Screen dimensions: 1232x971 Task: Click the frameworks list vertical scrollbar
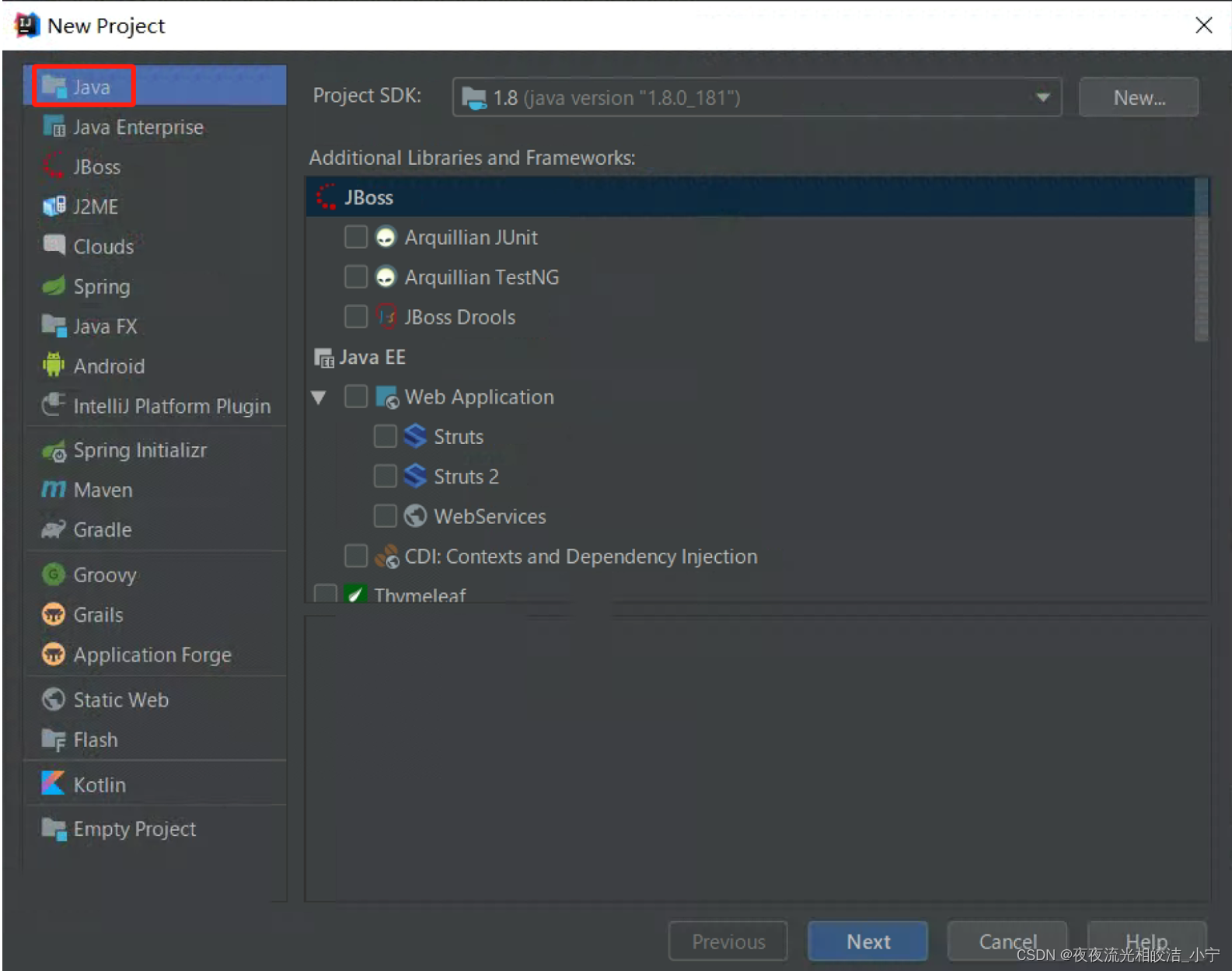tap(1202, 260)
